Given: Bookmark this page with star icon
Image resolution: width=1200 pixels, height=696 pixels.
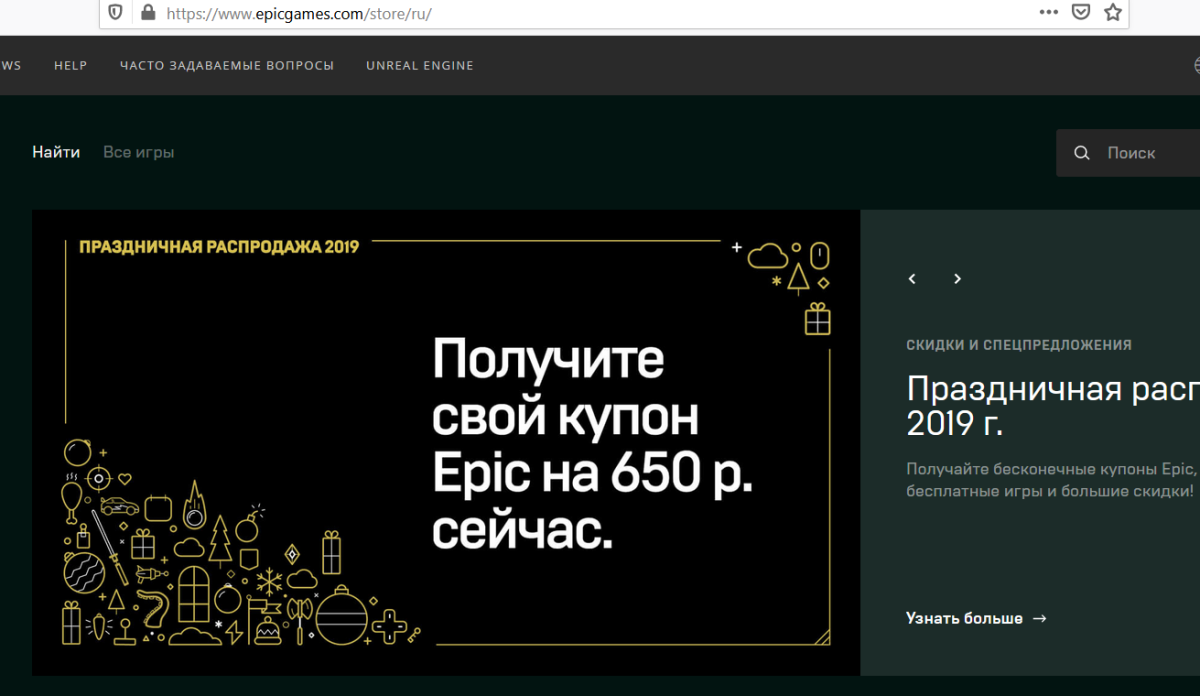Looking at the screenshot, I should pyautogui.click(x=1113, y=12).
